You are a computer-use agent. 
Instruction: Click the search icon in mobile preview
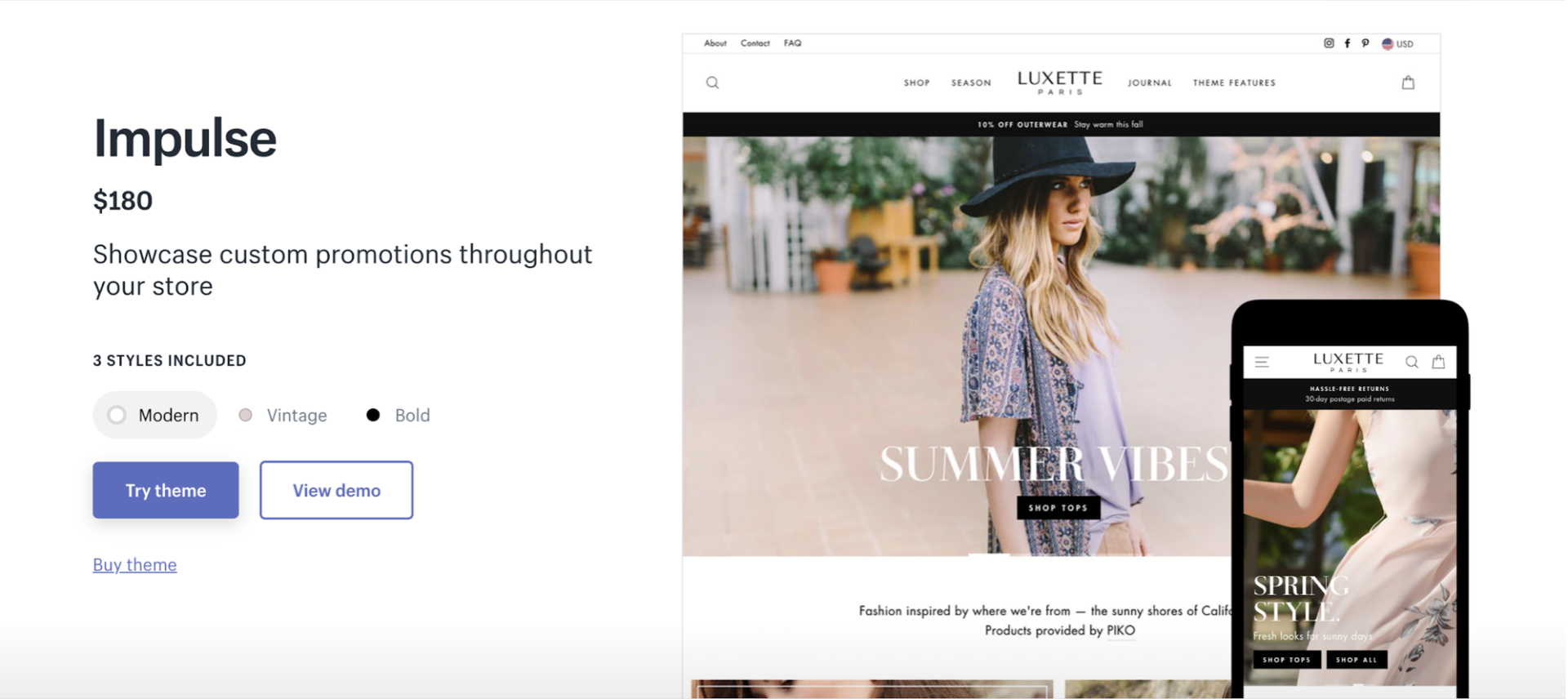click(1411, 362)
